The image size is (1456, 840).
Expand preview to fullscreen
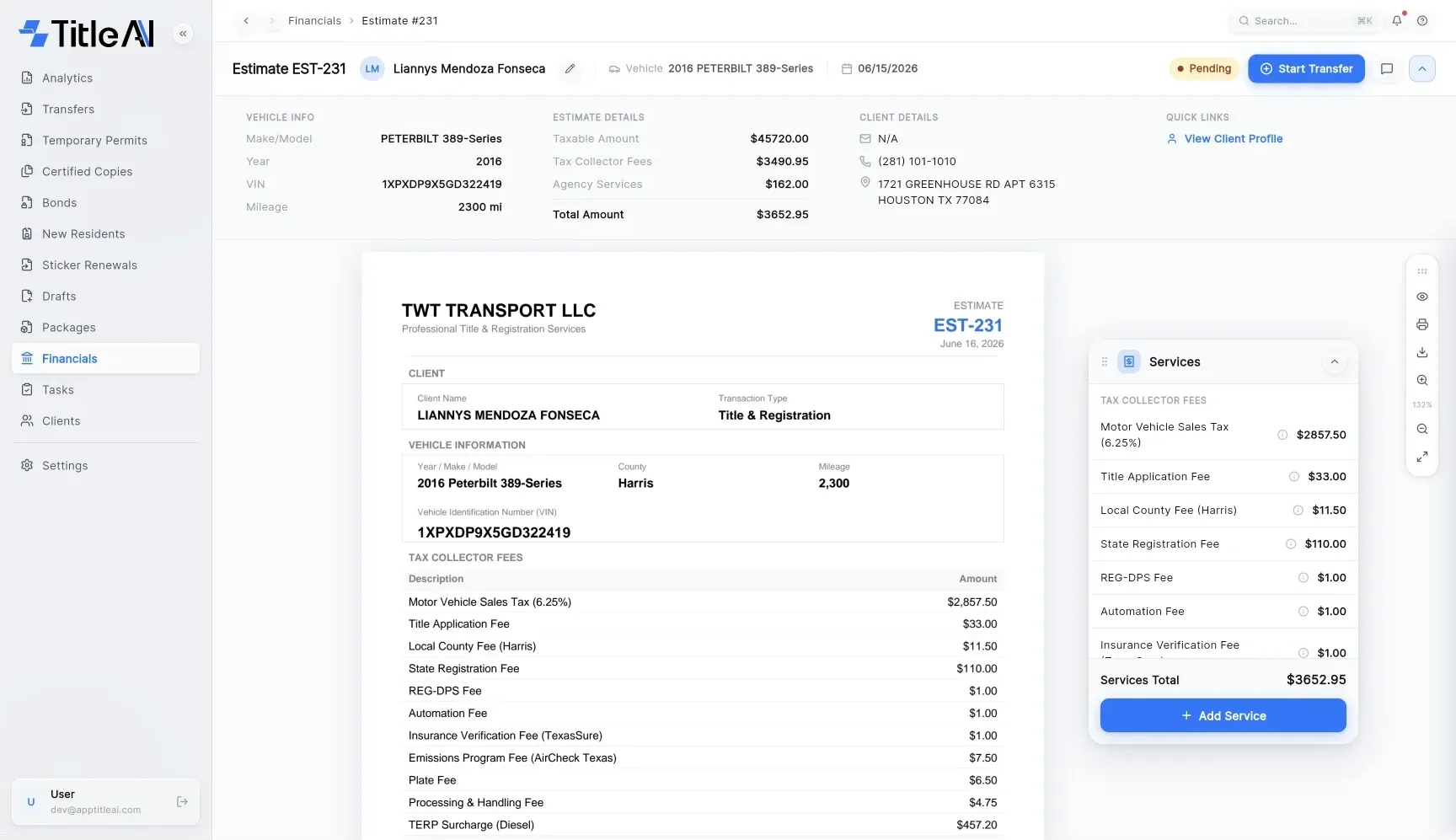(1422, 457)
